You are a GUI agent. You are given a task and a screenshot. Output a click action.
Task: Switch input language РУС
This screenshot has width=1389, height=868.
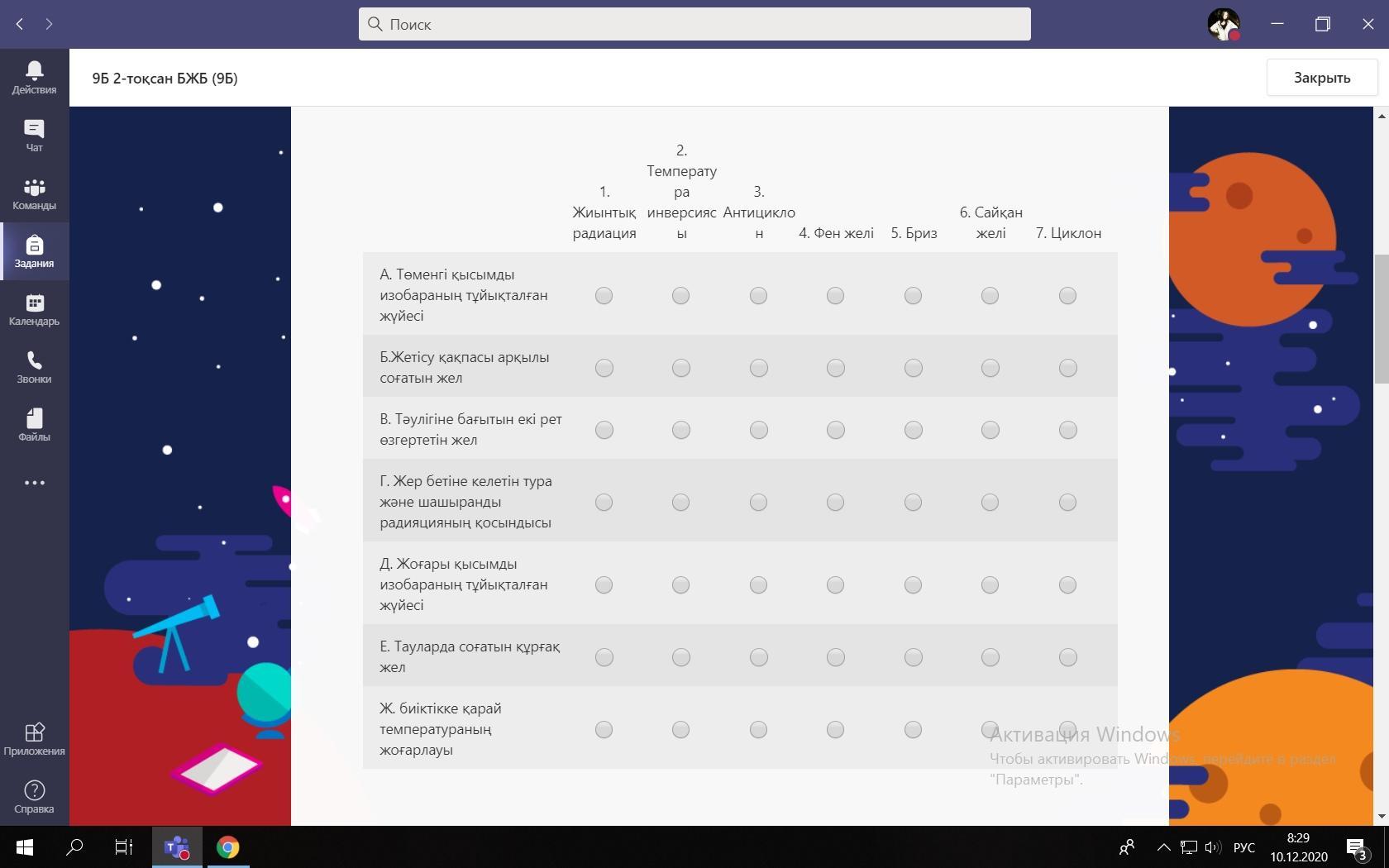click(1243, 847)
